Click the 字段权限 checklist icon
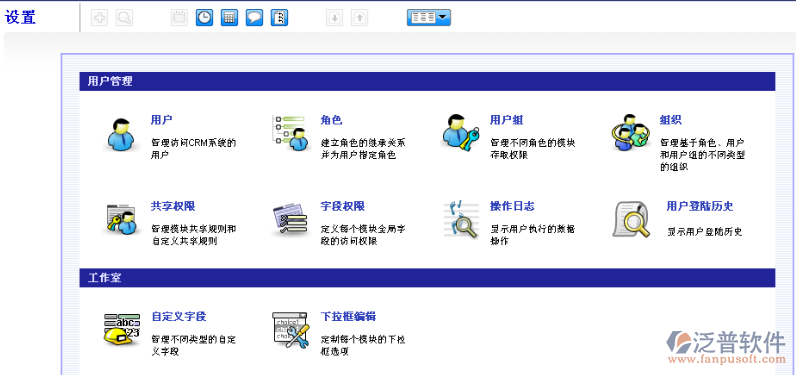The height and width of the screenshot is (375, 796). pos(290,219)
